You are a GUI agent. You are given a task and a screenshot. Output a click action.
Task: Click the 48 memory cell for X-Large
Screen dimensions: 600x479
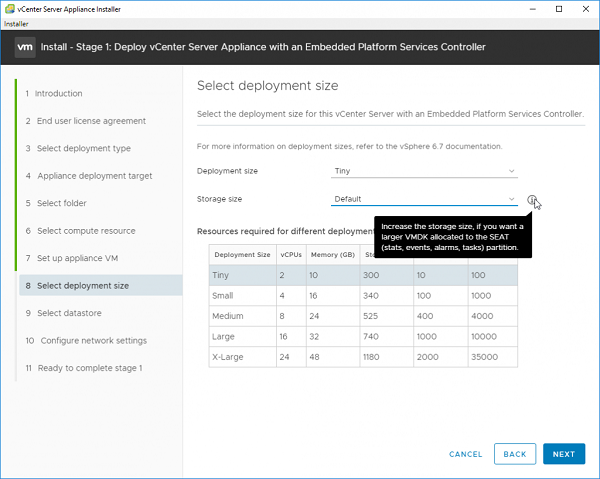(333, 357)
